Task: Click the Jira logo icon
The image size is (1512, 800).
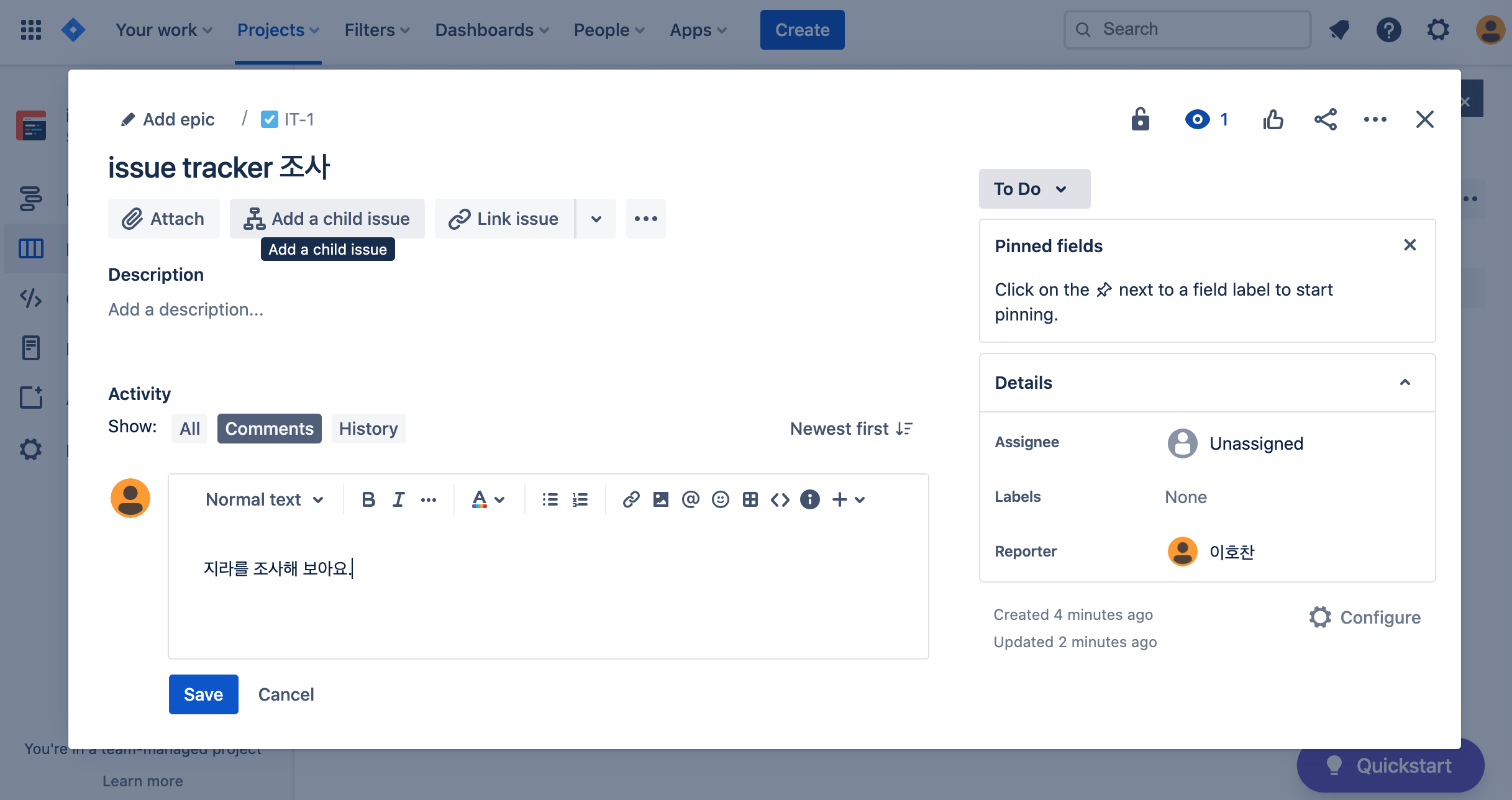Action: (73, 30)
